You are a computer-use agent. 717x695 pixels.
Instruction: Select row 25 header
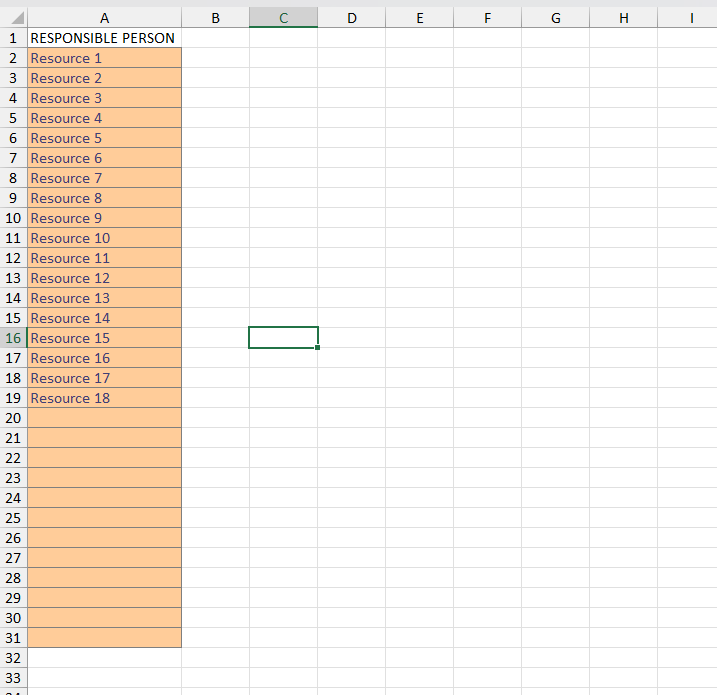(13, 518)
